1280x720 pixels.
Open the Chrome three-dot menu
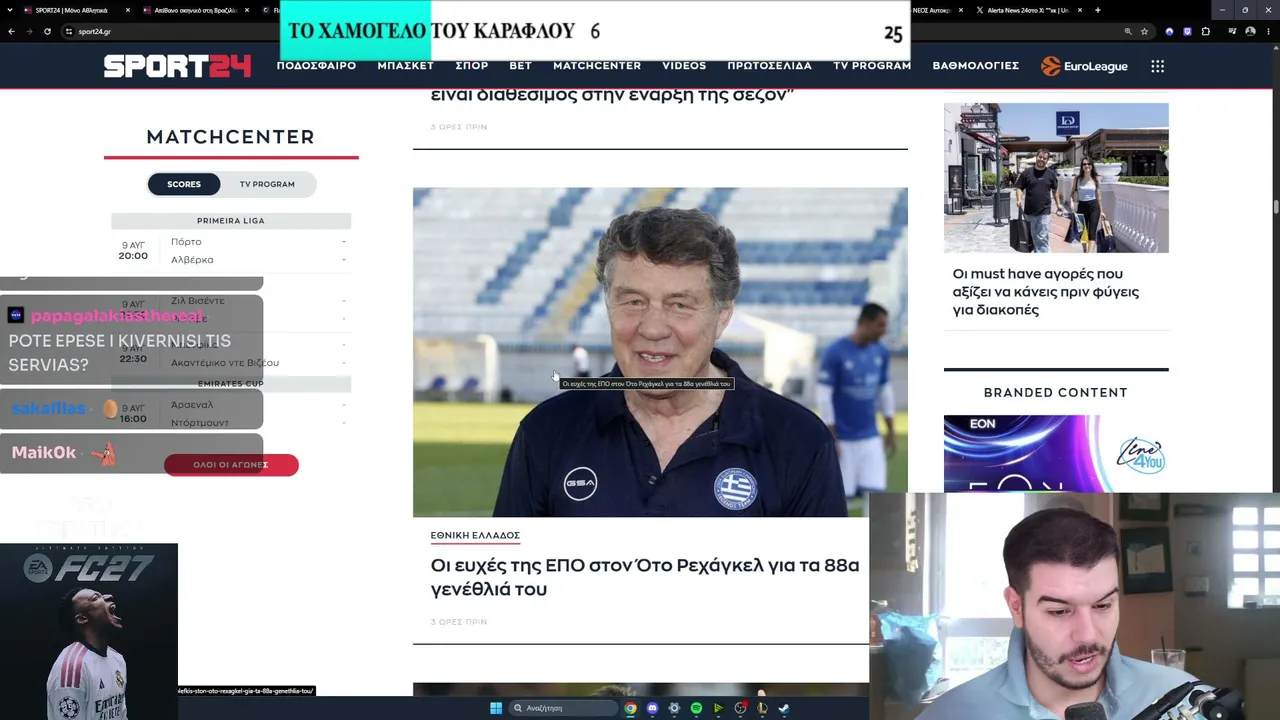[x=1267, y=31]
